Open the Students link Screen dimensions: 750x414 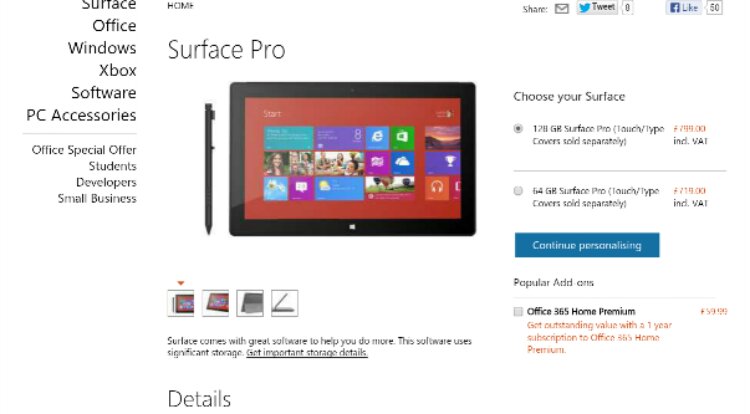pyautogui.click(x=112, y=166)
